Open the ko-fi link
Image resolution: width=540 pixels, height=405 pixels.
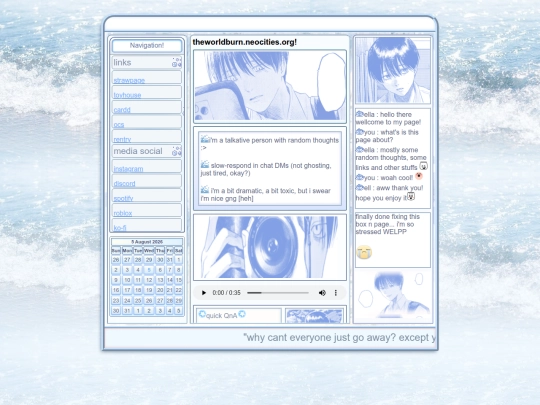120,228
